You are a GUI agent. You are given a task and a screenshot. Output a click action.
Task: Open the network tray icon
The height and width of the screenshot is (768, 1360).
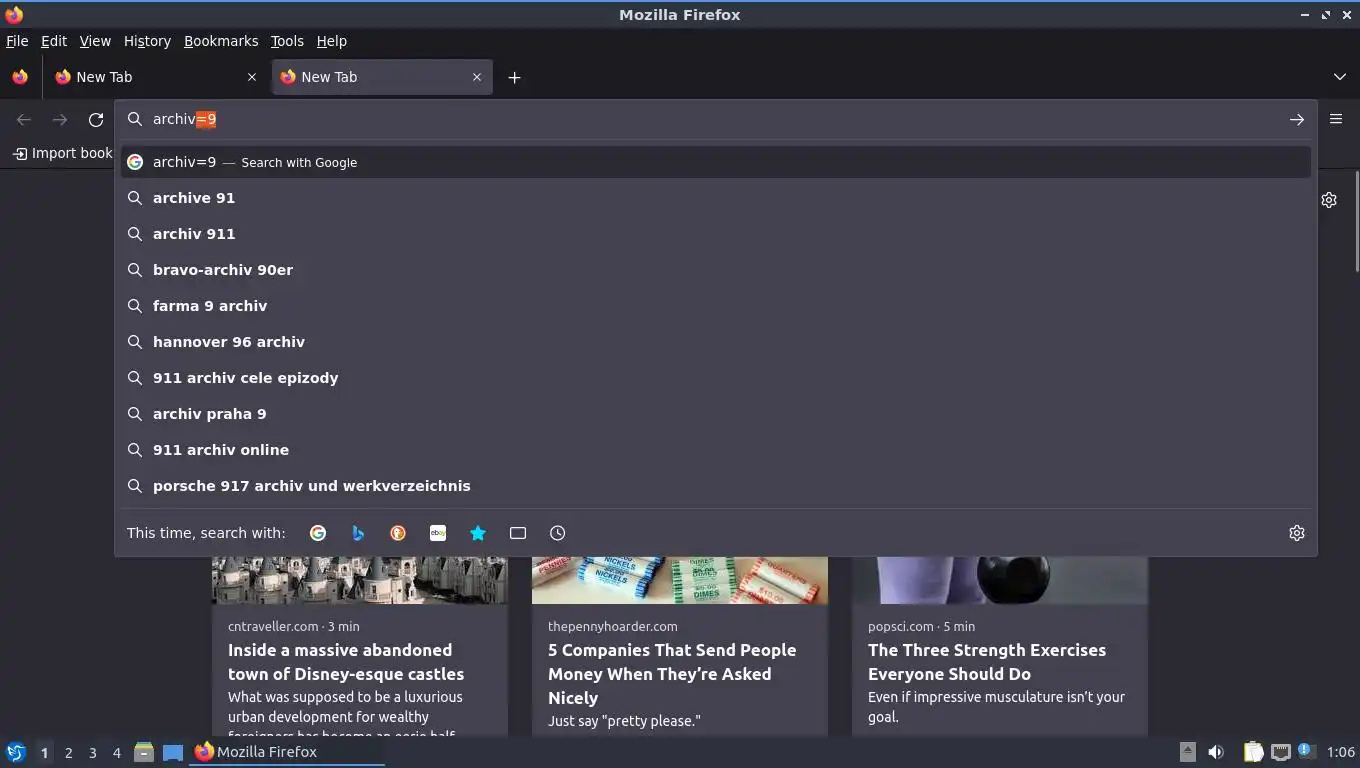coord(1280,752)
